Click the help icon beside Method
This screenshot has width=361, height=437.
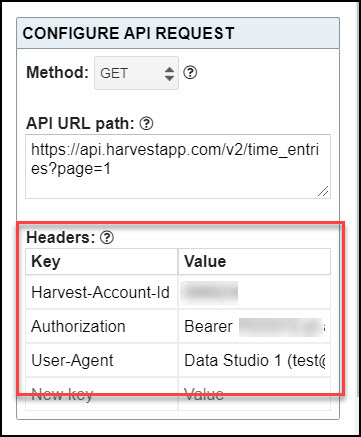[190, 72]
